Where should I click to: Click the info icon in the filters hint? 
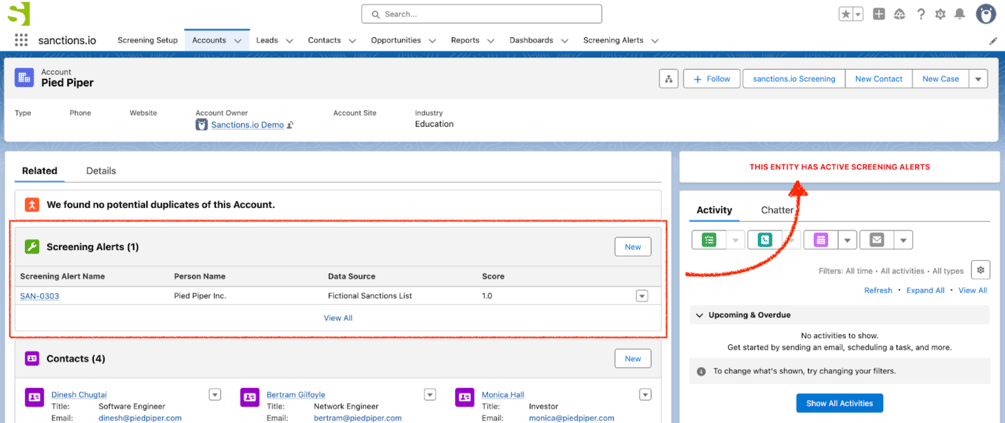coord(701,371)
